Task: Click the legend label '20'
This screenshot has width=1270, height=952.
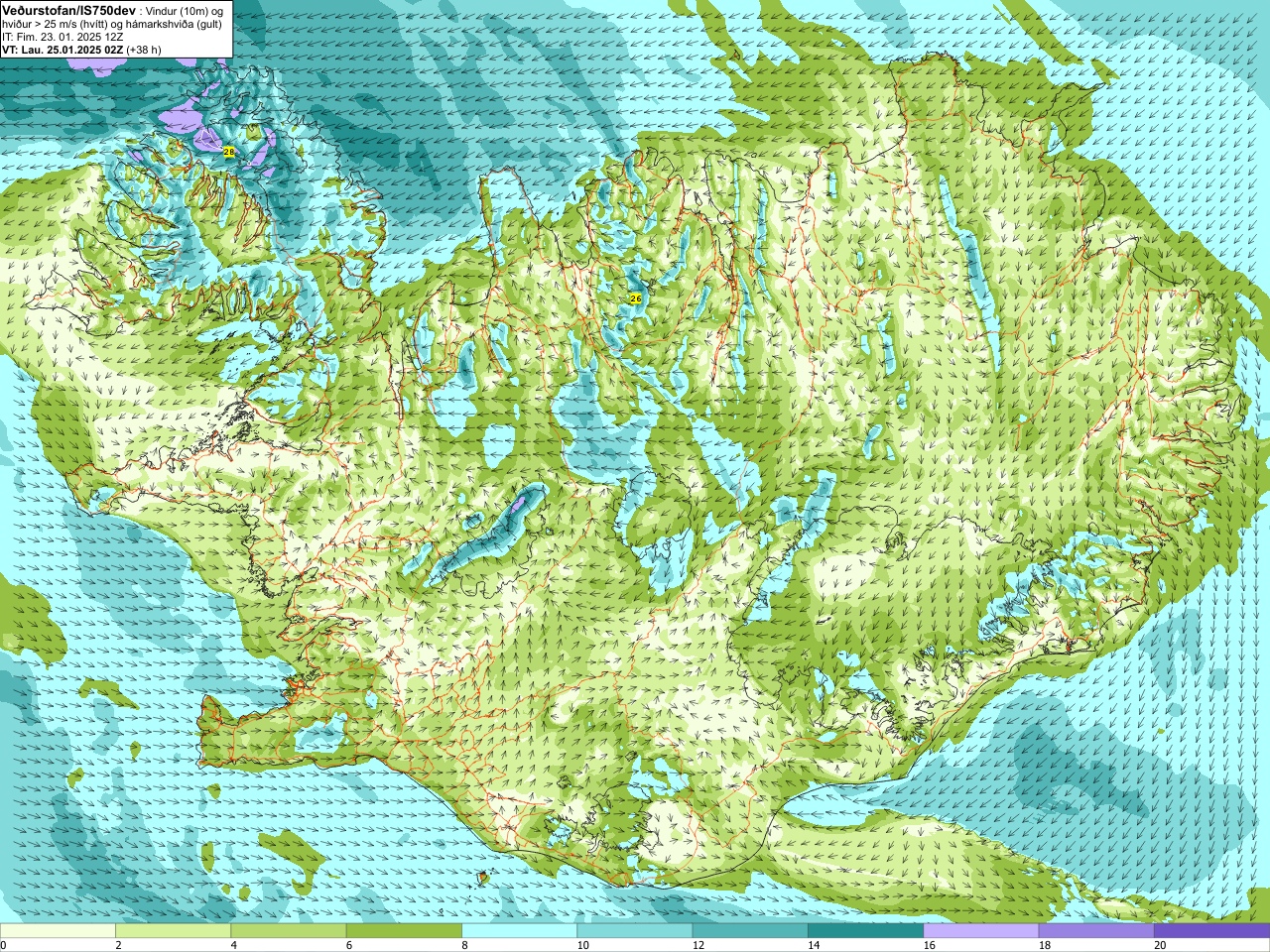Action: [1160, 945]
